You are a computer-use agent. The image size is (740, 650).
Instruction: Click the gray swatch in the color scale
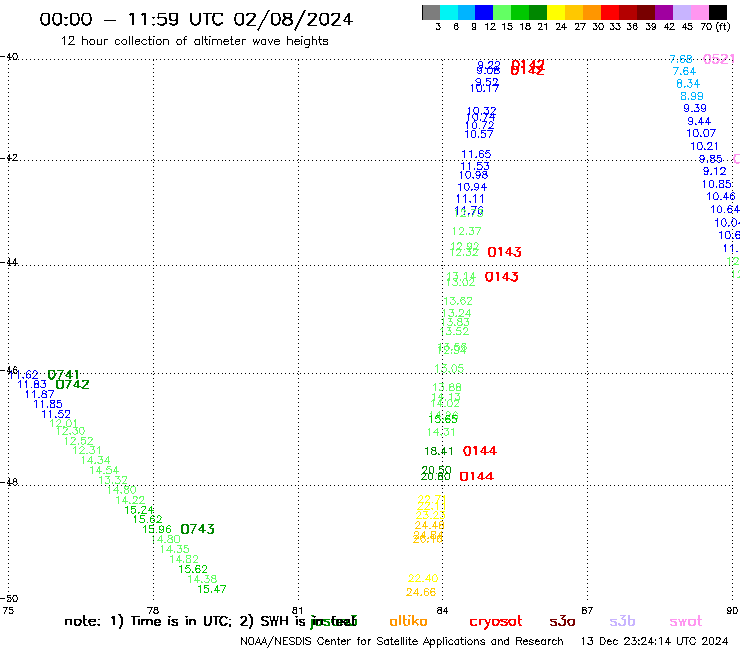[431, 12]
